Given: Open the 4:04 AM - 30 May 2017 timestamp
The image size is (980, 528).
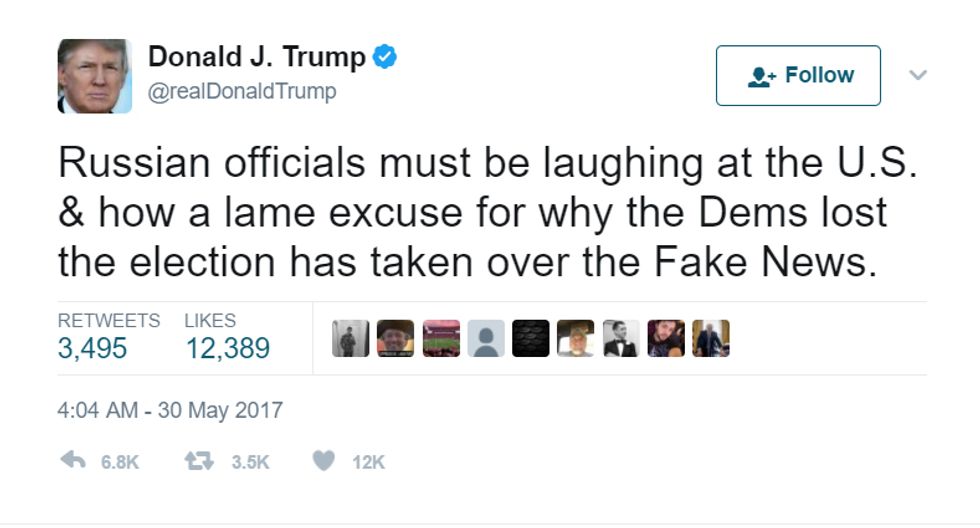Looking at the screenshot, I should (x=170, y=411).
